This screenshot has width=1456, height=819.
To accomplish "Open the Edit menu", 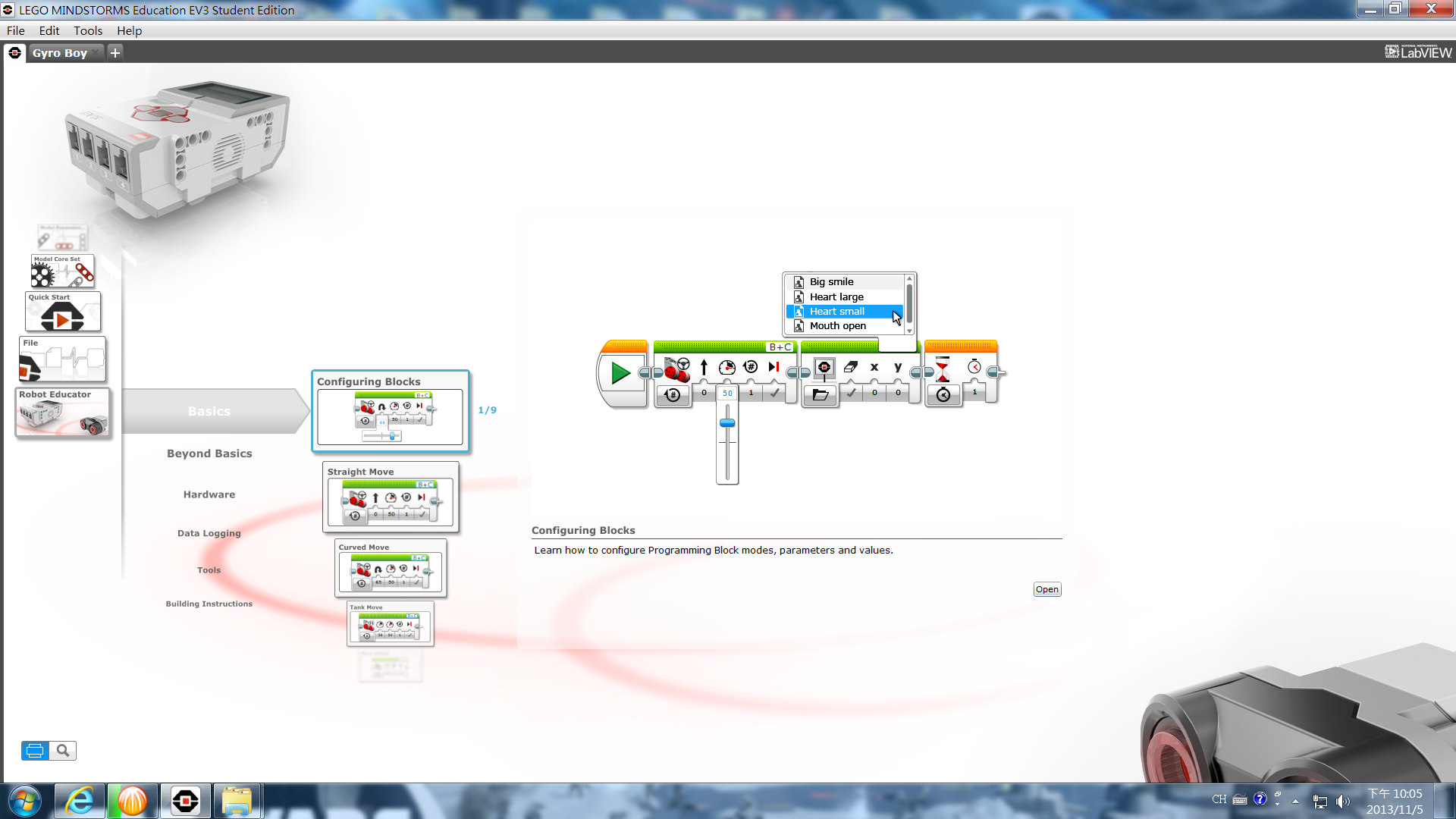I will point(49,31).
